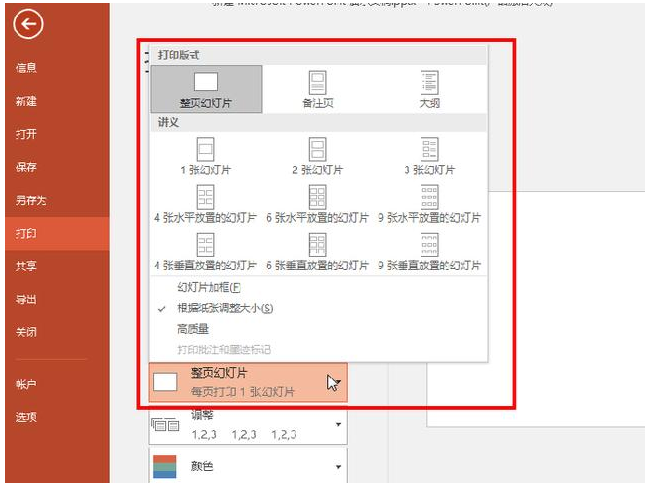Pick 4 张水平放置的幻灯片 handout
Screen dimensions: 651x485
pos(206,204)
